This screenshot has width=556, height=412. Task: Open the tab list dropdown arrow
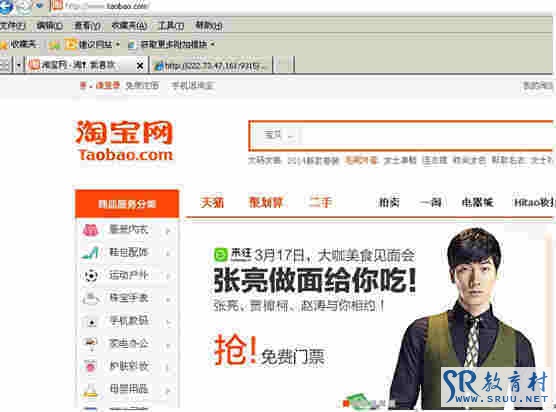18,66
